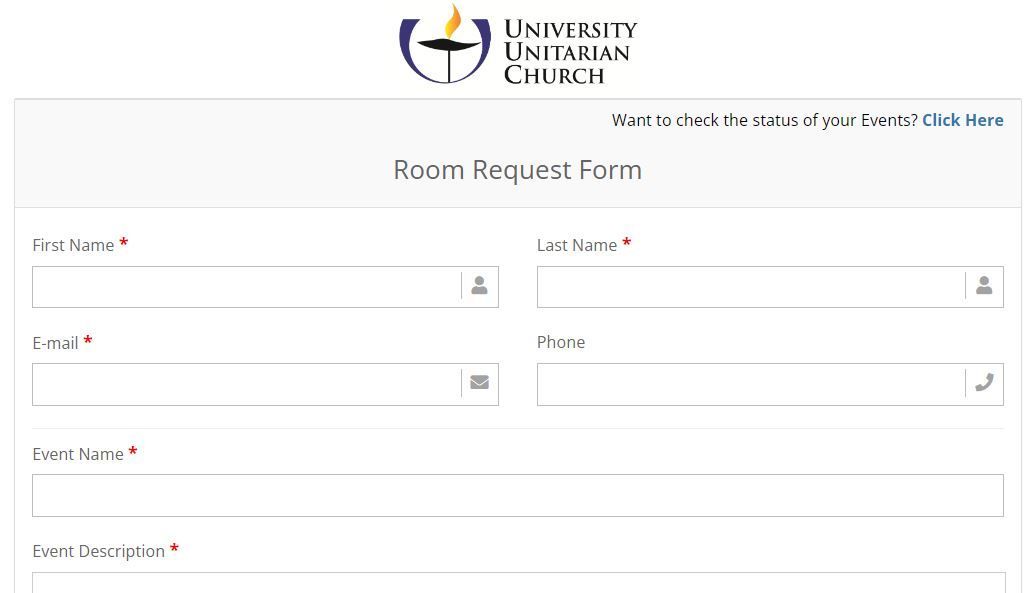The height and width of the screenshot is (593, 1035).
Task: Focus the First Name input field
Action: (247, 287)
